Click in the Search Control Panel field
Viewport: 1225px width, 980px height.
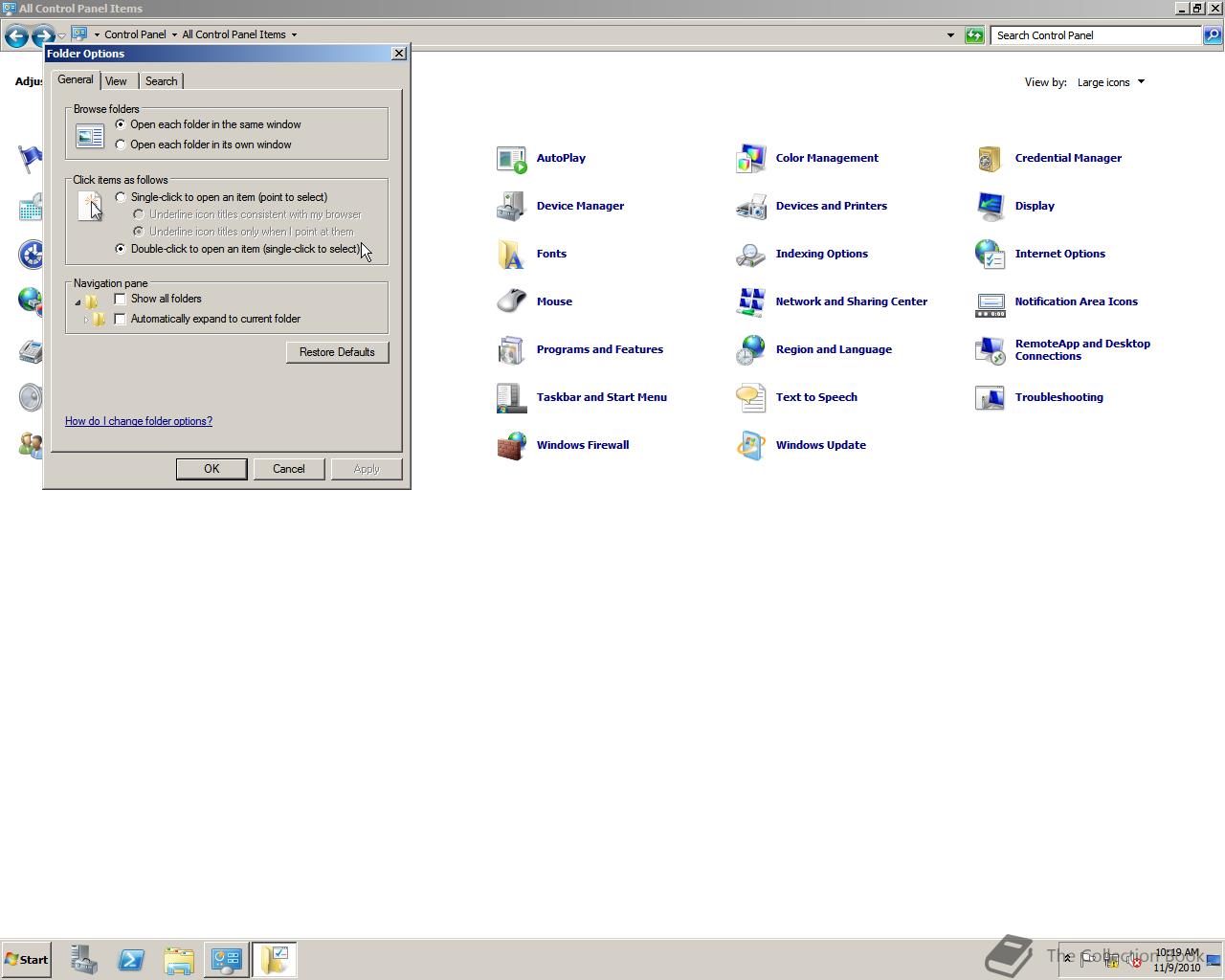click(1096, 35)
